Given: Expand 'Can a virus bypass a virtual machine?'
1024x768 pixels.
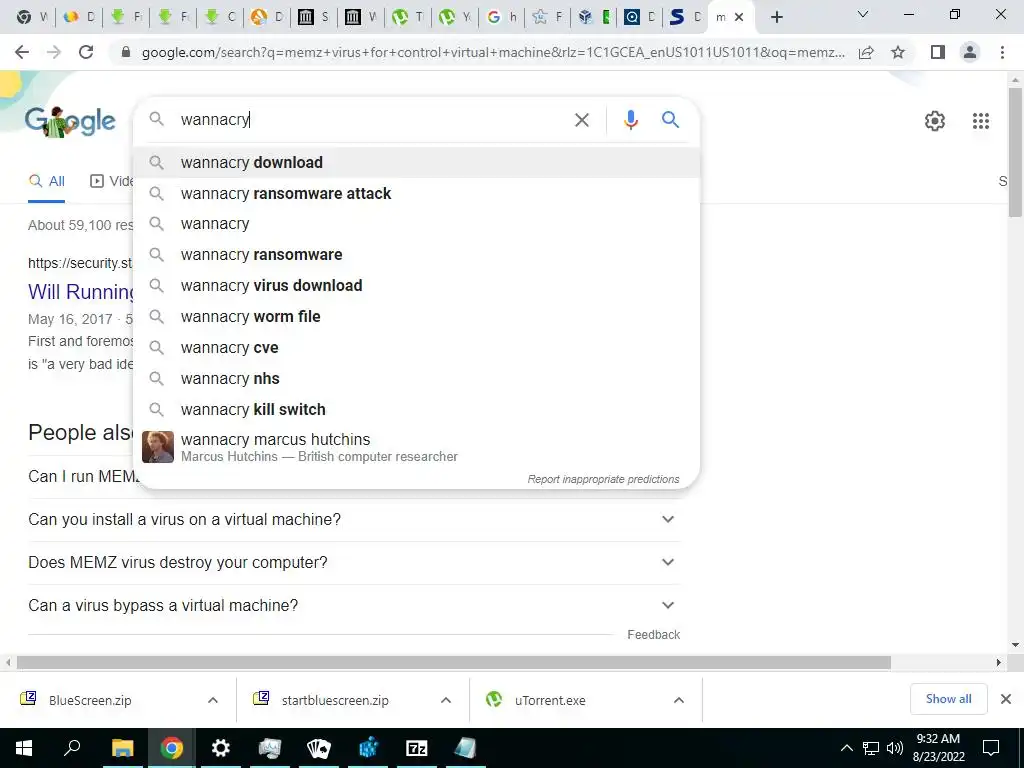Looking at the screenshot, I should coord(354,605).
